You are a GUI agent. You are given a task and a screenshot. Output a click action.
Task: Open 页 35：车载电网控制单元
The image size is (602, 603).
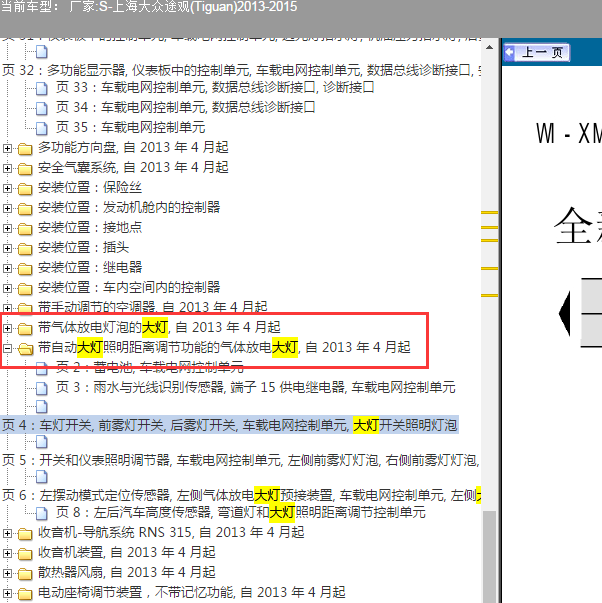tap(130, 127)
